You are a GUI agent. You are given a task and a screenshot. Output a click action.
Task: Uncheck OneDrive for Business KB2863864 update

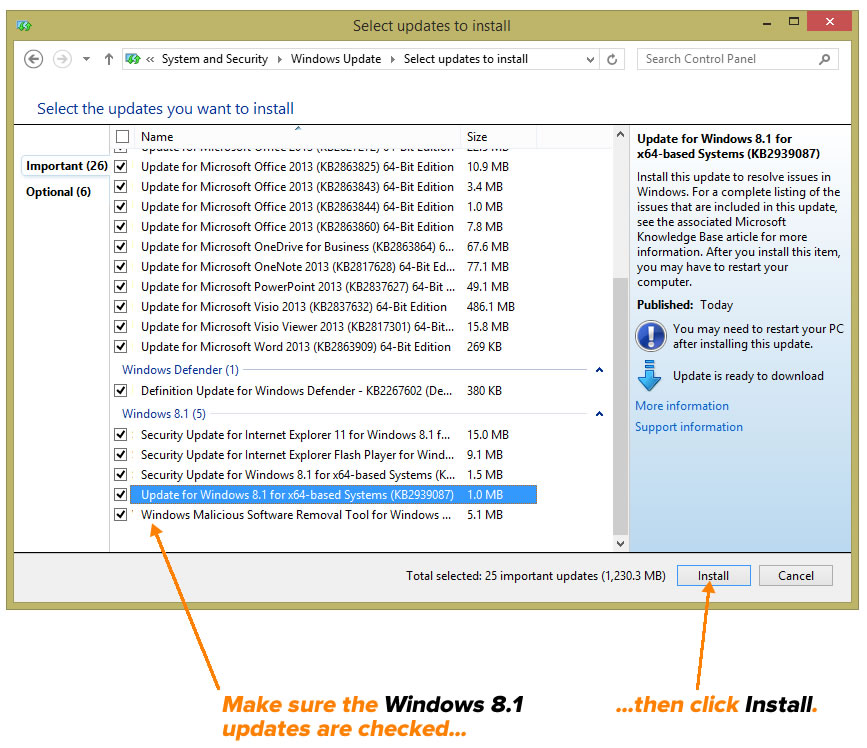[121, 247]
